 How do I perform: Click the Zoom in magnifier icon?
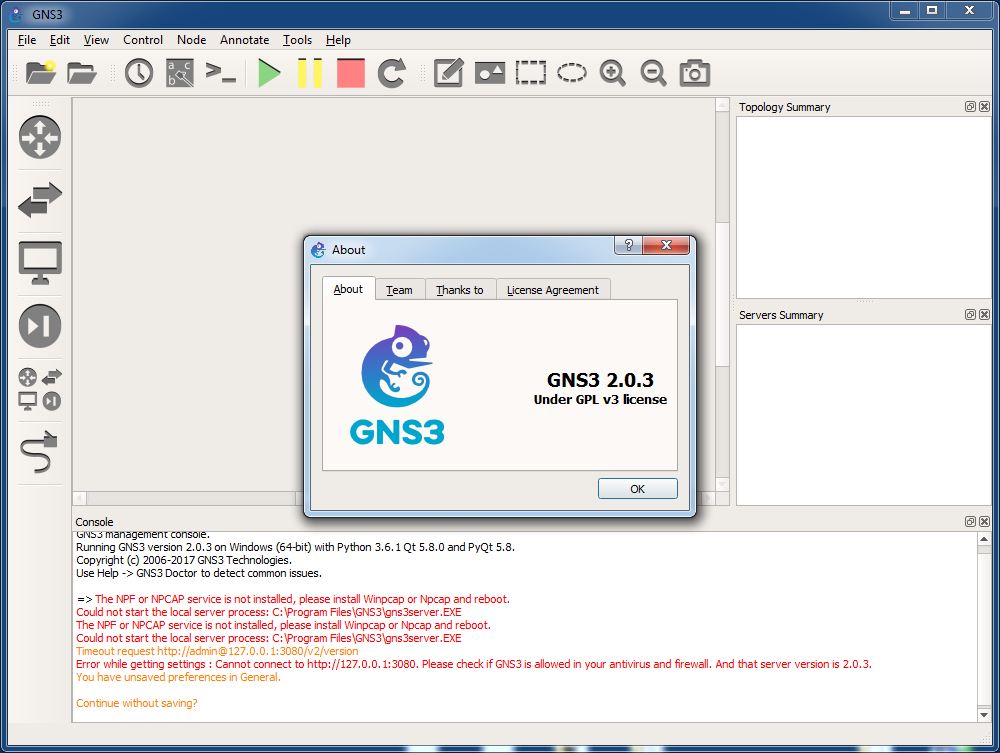pos(612,73)
